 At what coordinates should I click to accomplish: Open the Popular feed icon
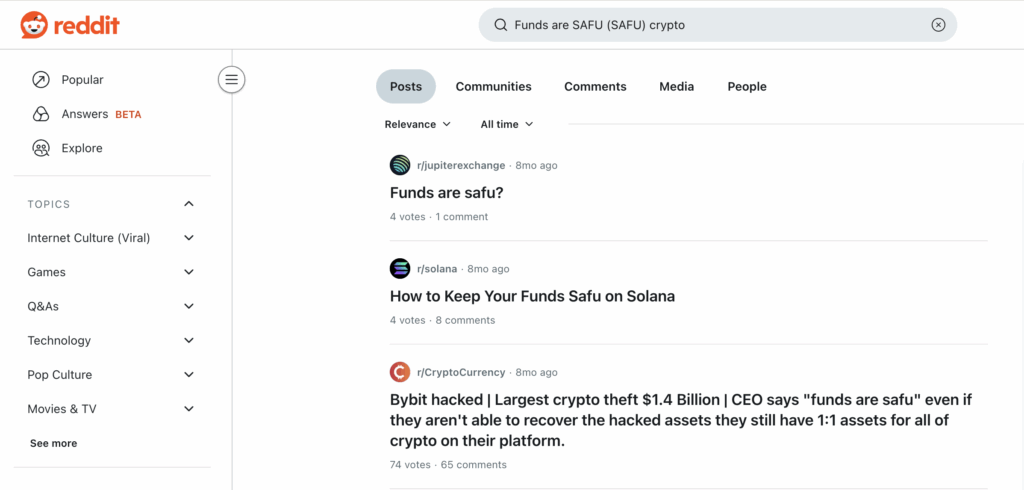41,80
